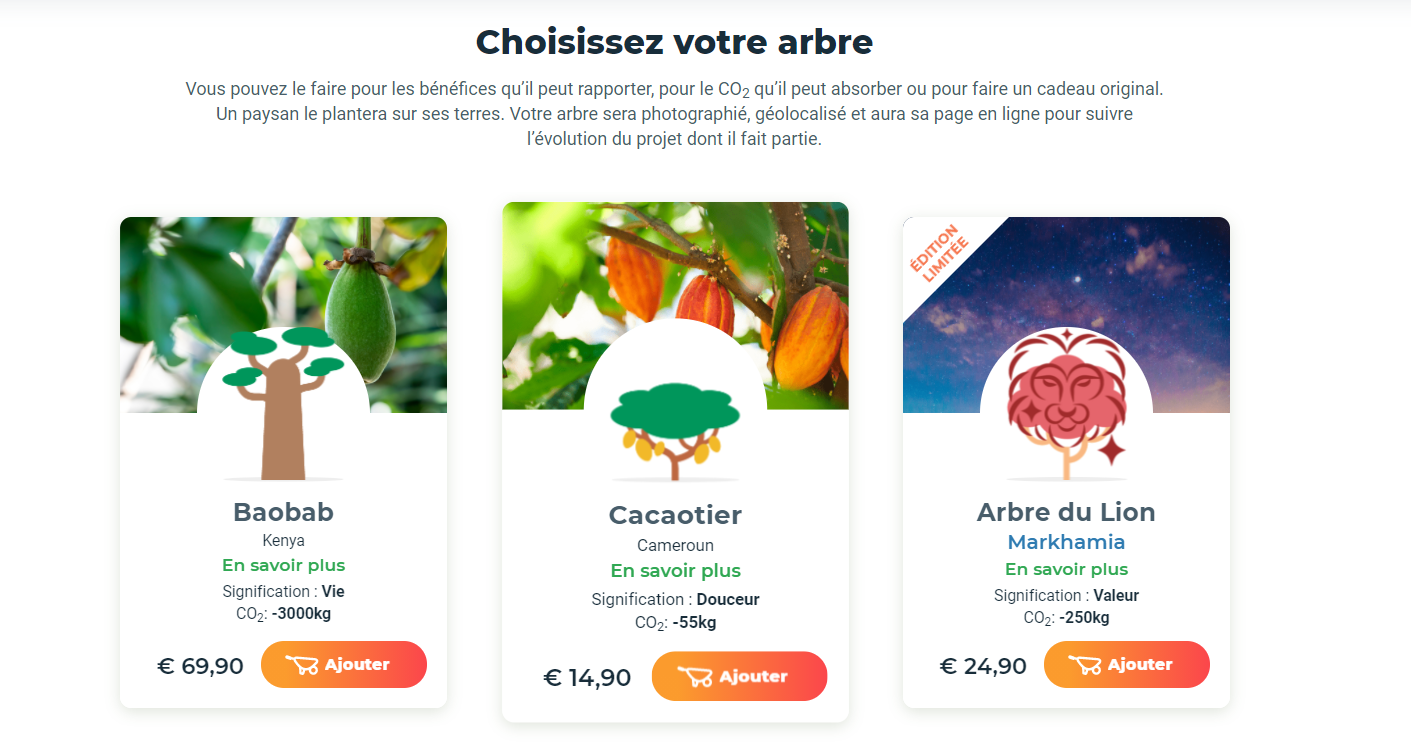Open En savoir plus for Baobab
Image resolution: width=1411 pixels, height=751 pixels.
click(x=283, y=565)
